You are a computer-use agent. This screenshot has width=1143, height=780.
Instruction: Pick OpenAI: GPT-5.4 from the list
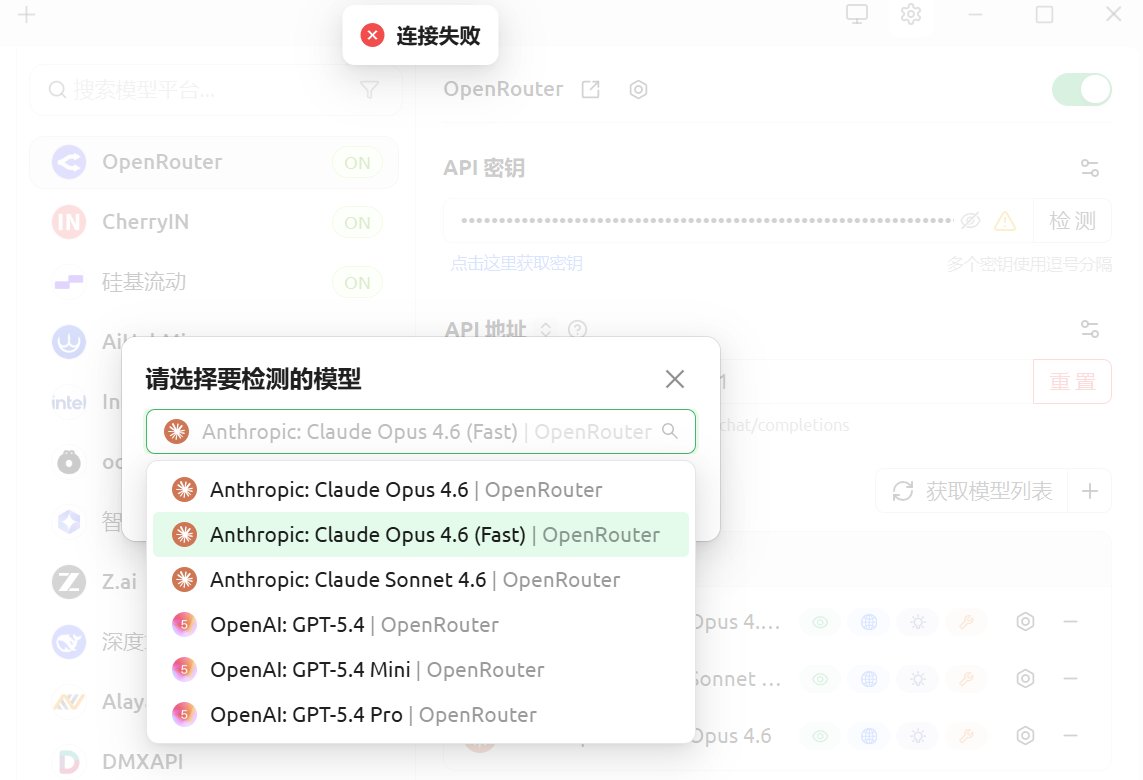pos(421,625)
